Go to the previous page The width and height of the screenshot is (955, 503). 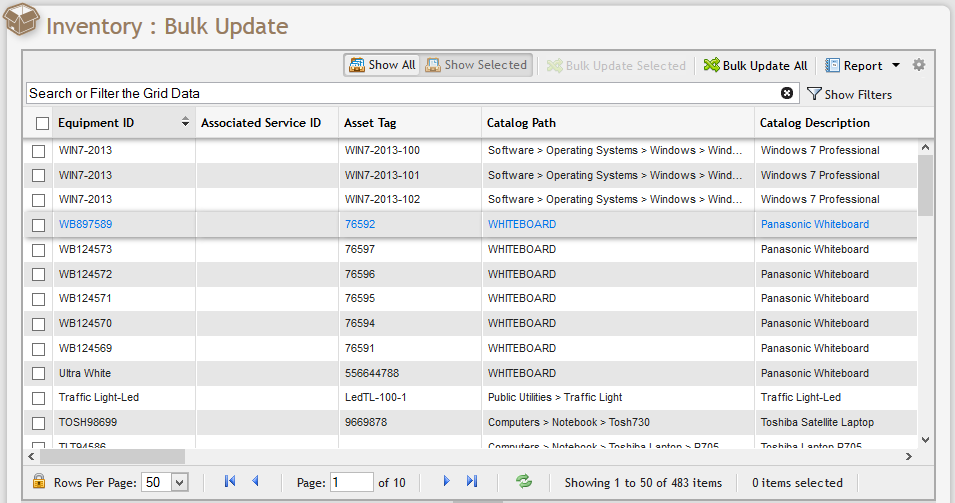coord(255,481)
